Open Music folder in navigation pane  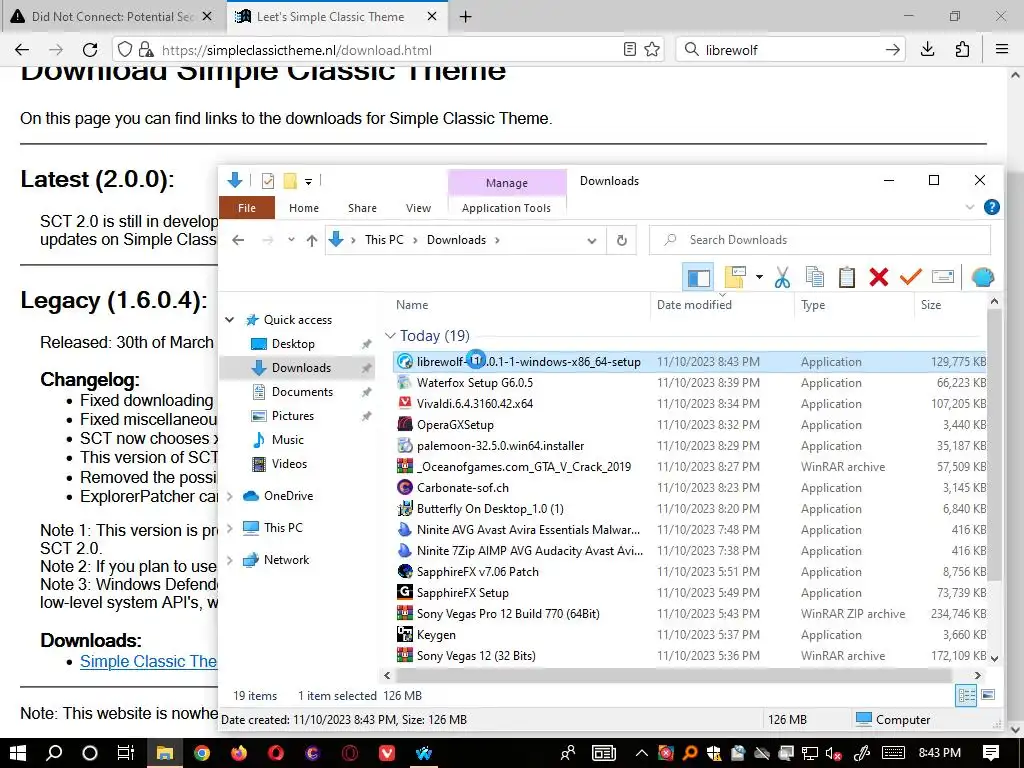tap(287, 440)
